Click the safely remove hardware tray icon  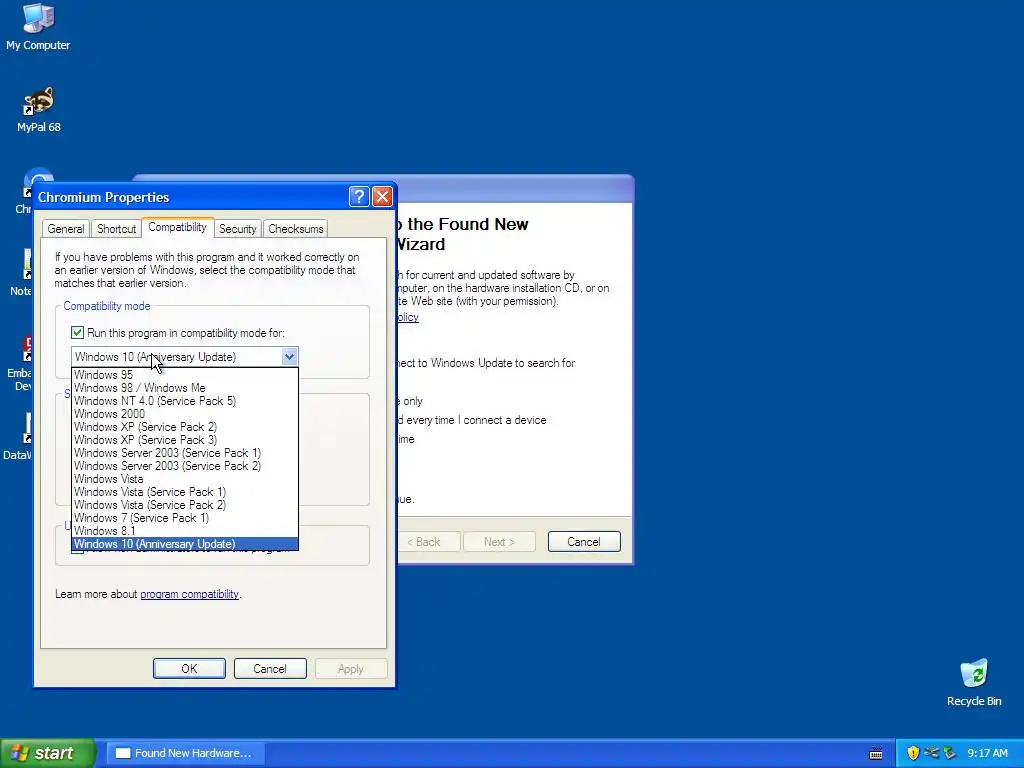point(950,753)
